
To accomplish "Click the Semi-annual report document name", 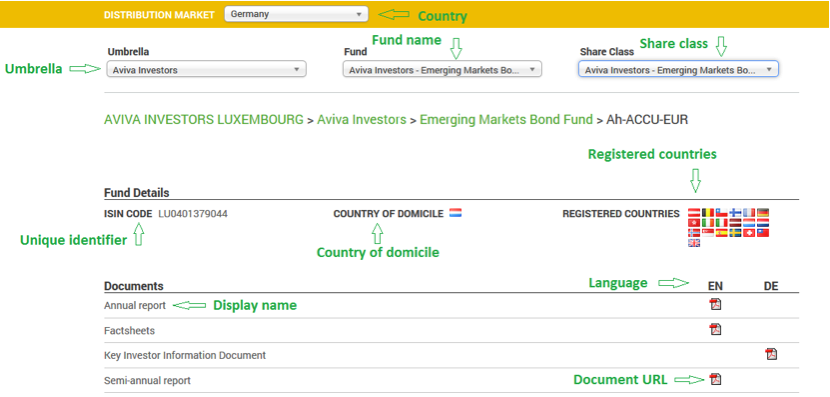I will coord(148,380).
